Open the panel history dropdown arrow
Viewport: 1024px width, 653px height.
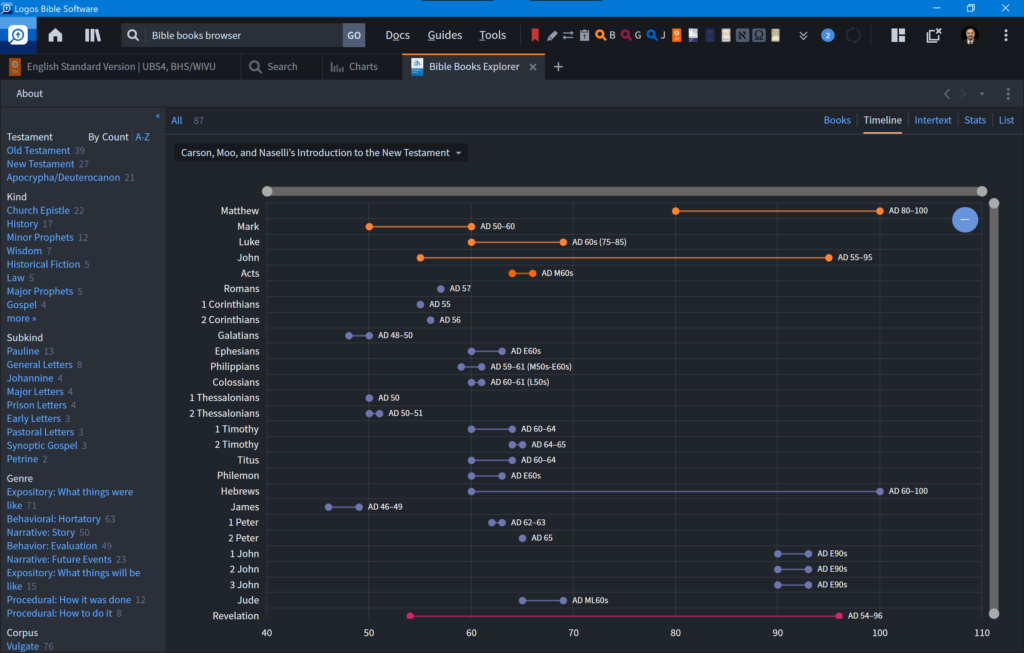click(982, 94)
